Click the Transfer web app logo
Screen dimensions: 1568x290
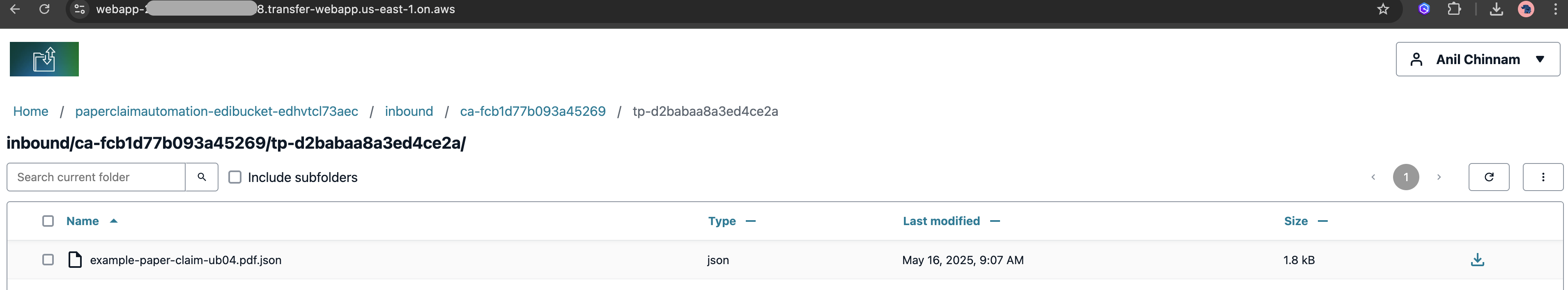(x=44, y=58)
